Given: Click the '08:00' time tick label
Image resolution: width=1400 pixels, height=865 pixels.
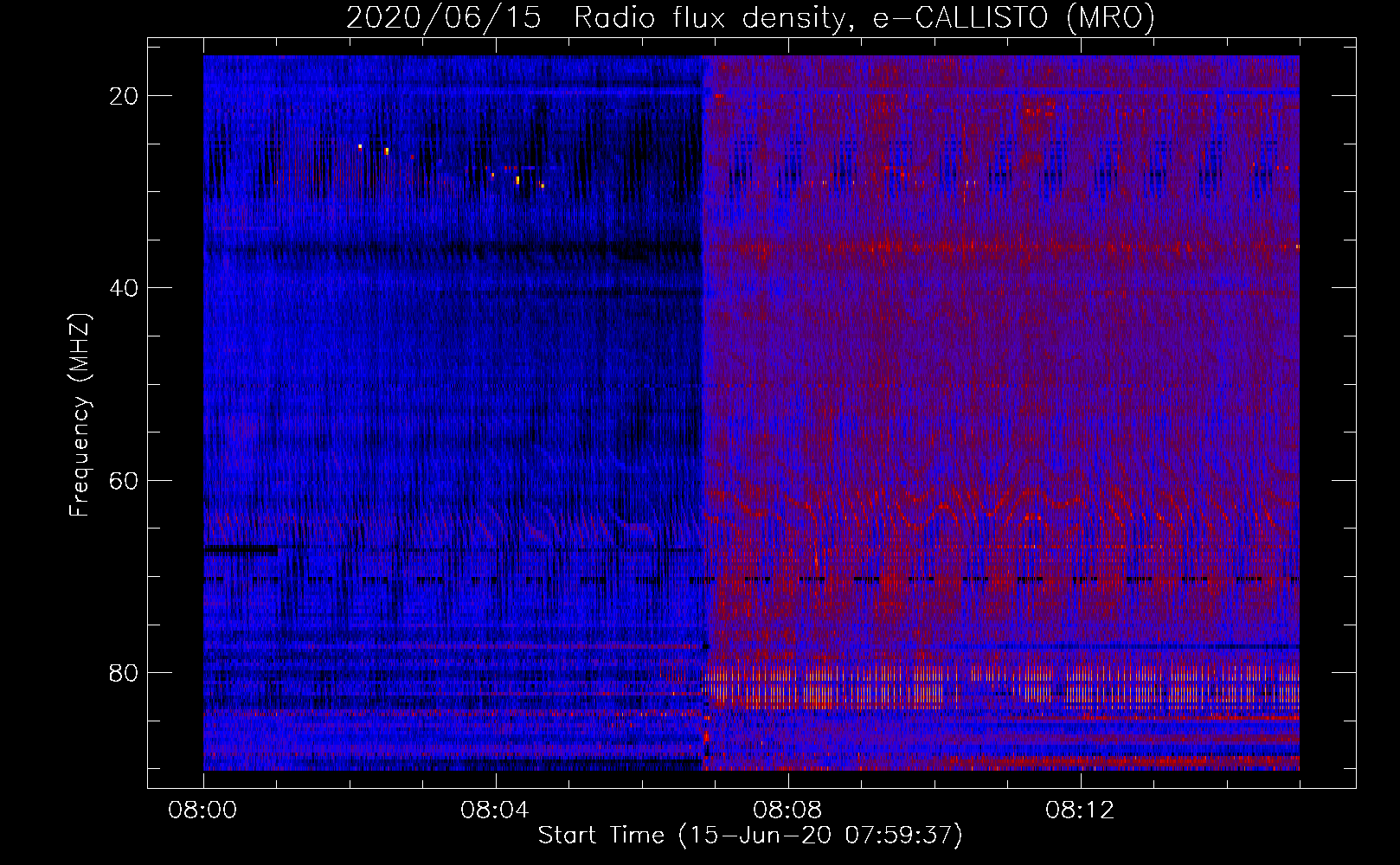Looking at the screenshot, I should tap(203, 811).
